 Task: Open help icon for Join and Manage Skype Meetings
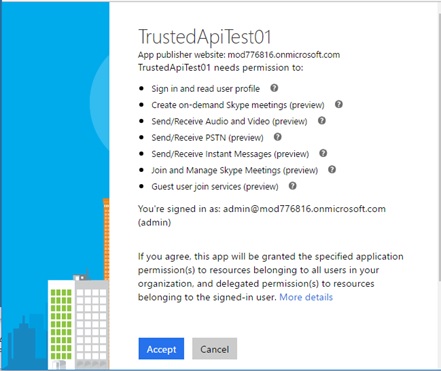click(332, 170)
